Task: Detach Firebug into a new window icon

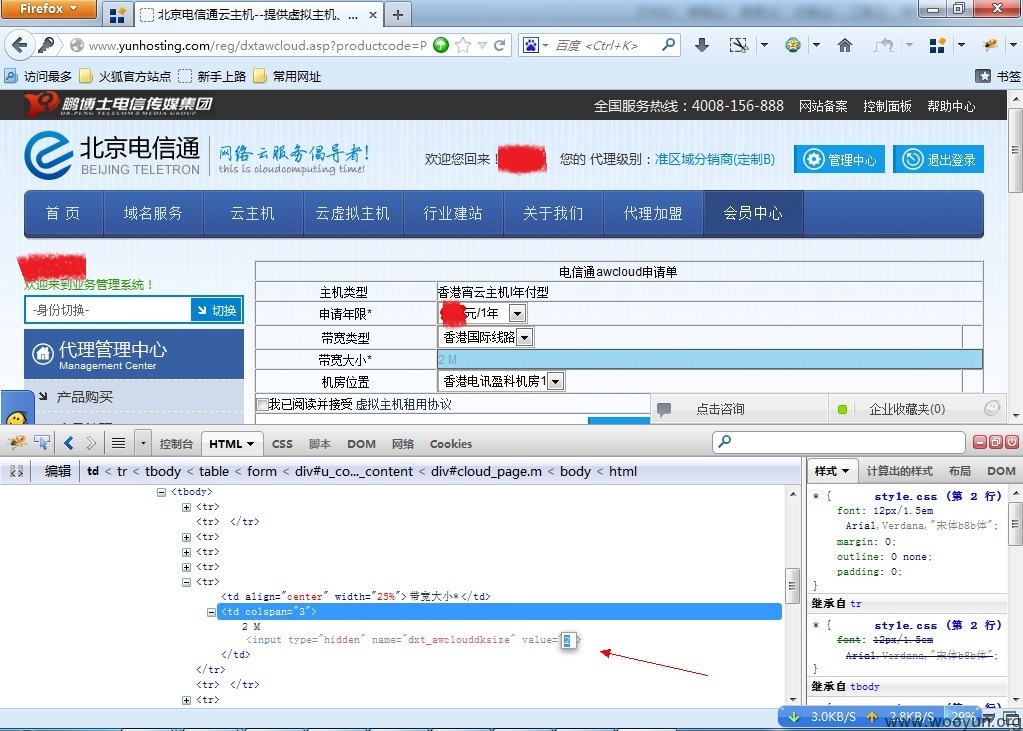Action: 996,442
